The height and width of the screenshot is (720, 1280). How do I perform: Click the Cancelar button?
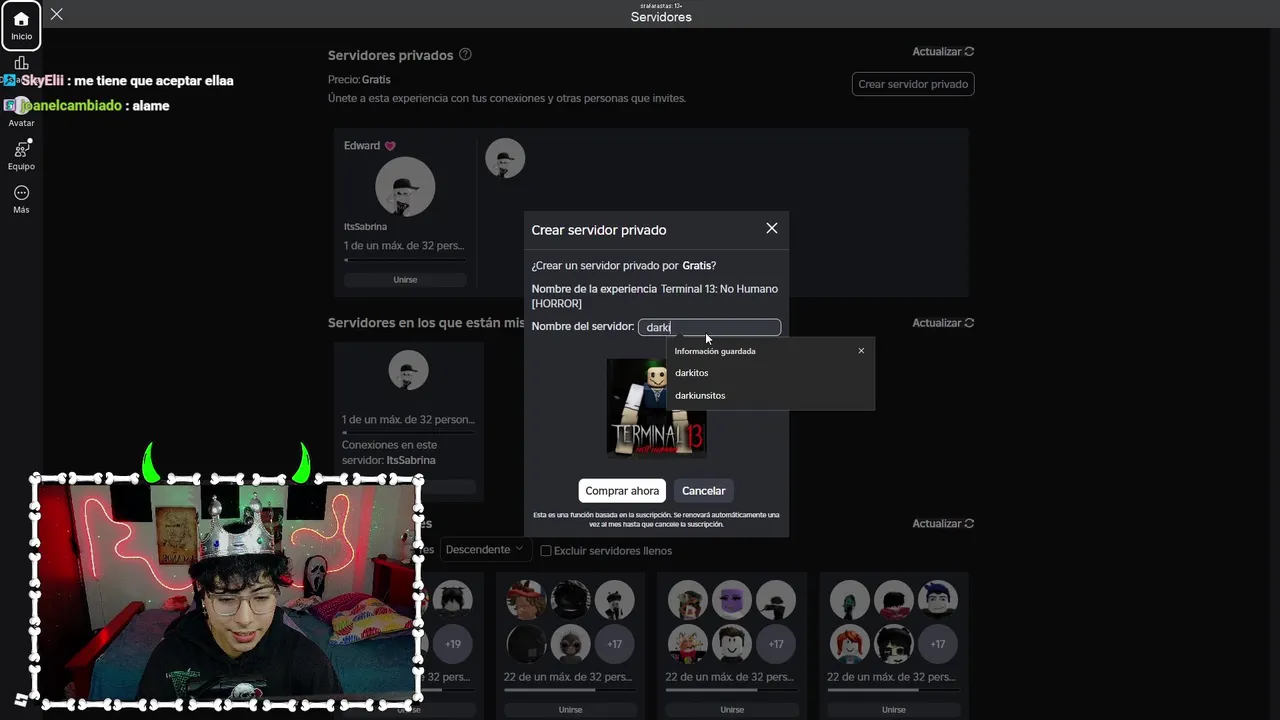(704, 491)
